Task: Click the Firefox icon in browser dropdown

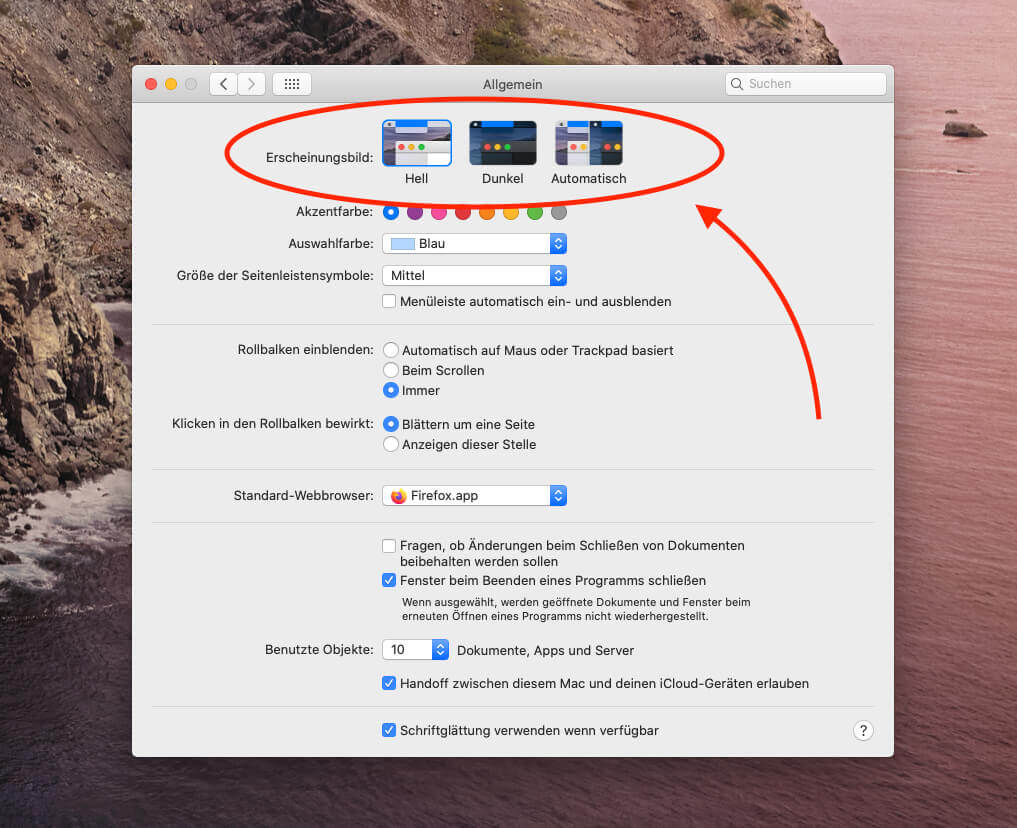Action: tap(398, 496)
